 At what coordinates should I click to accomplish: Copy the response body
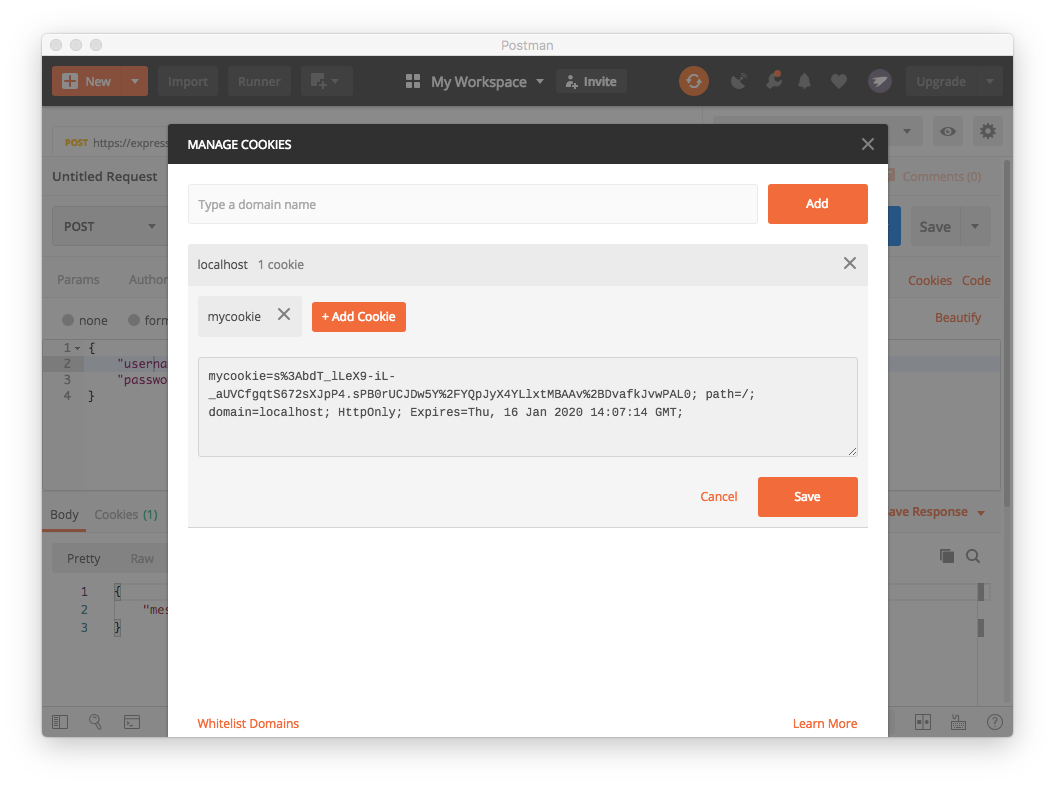click(x=947, y=556)
